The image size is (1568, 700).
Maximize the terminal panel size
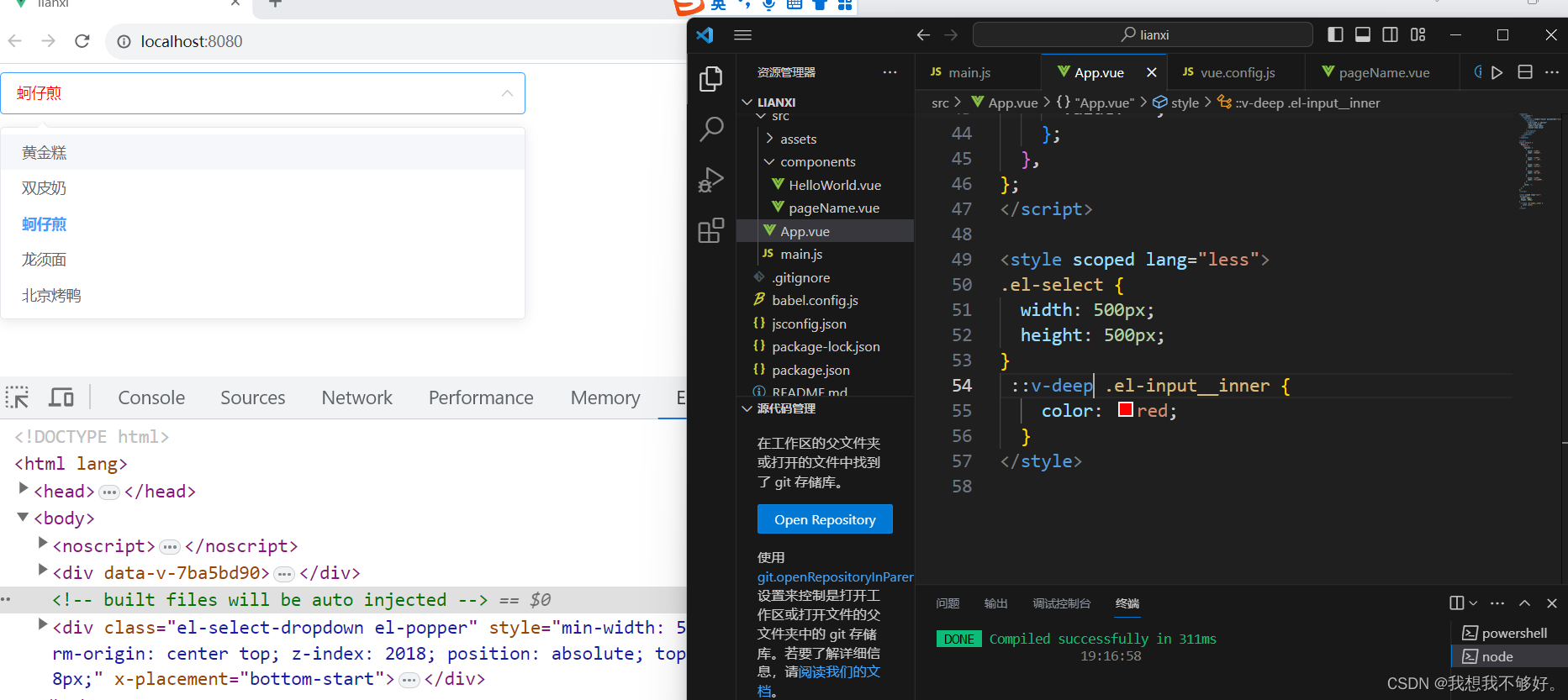1524,603
